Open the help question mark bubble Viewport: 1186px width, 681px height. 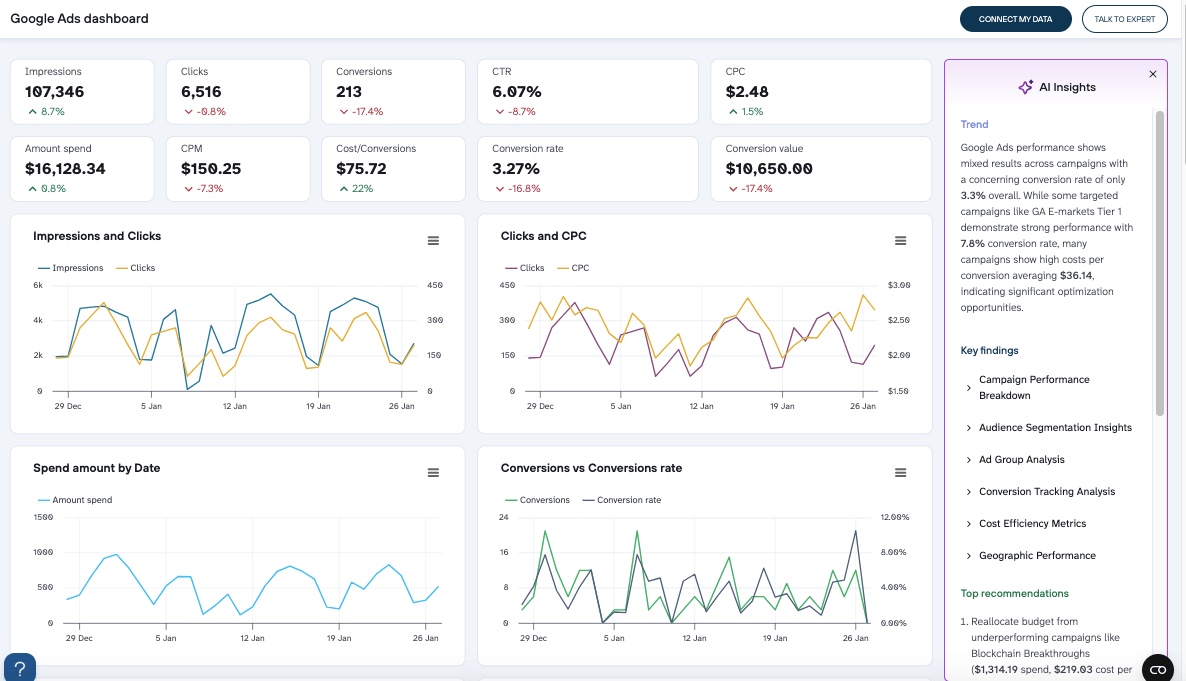coord(19,667)
